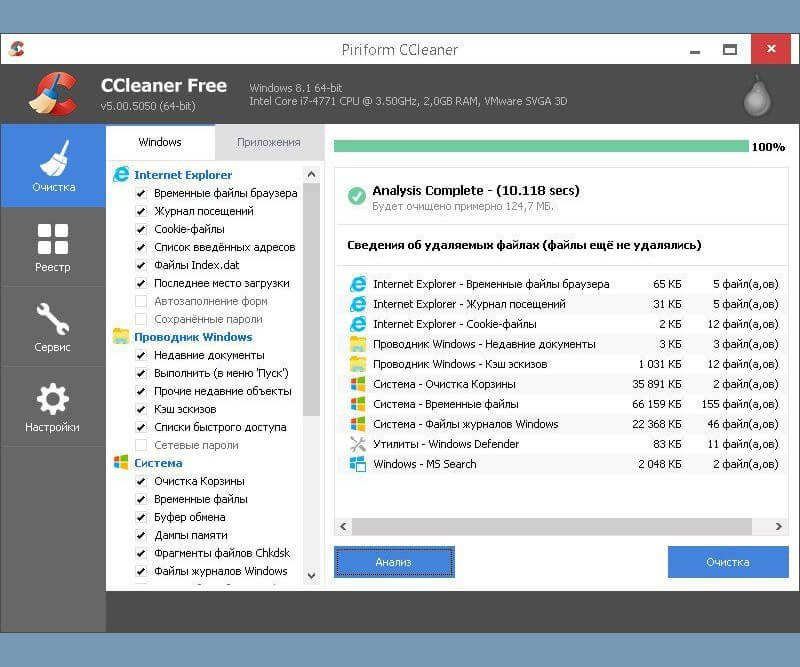The height and width of the screenshot is (667, 800).
Task: Click the Piriform pear icon
Action: click(x=757, y=96)
